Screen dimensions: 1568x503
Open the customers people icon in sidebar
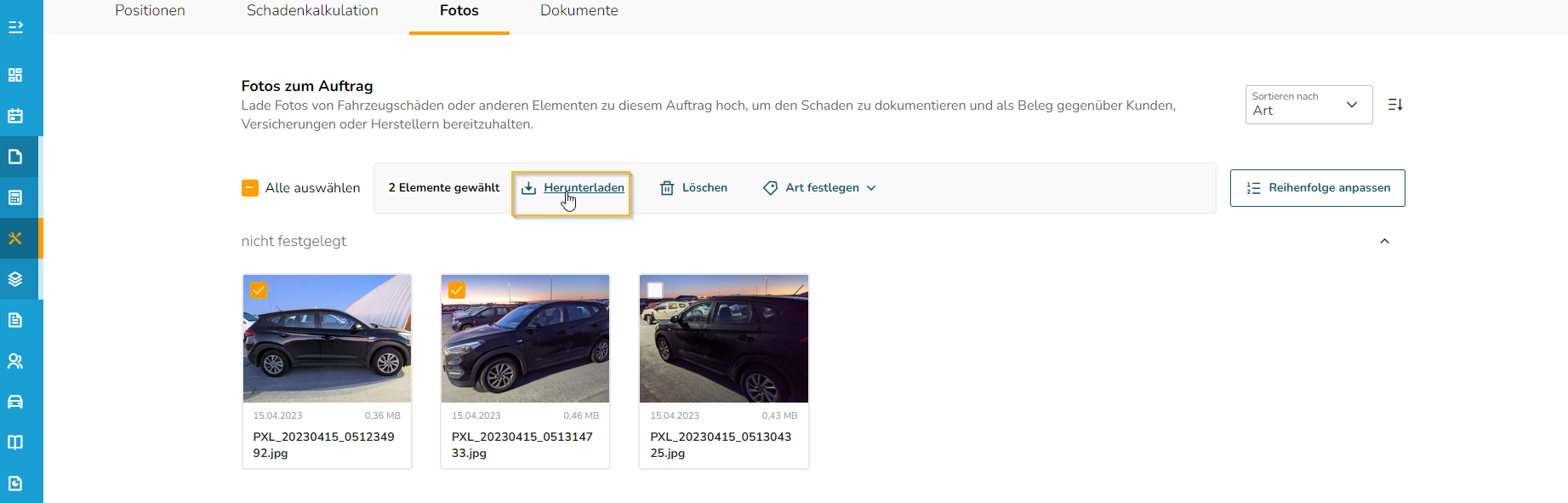click(15, 361)
